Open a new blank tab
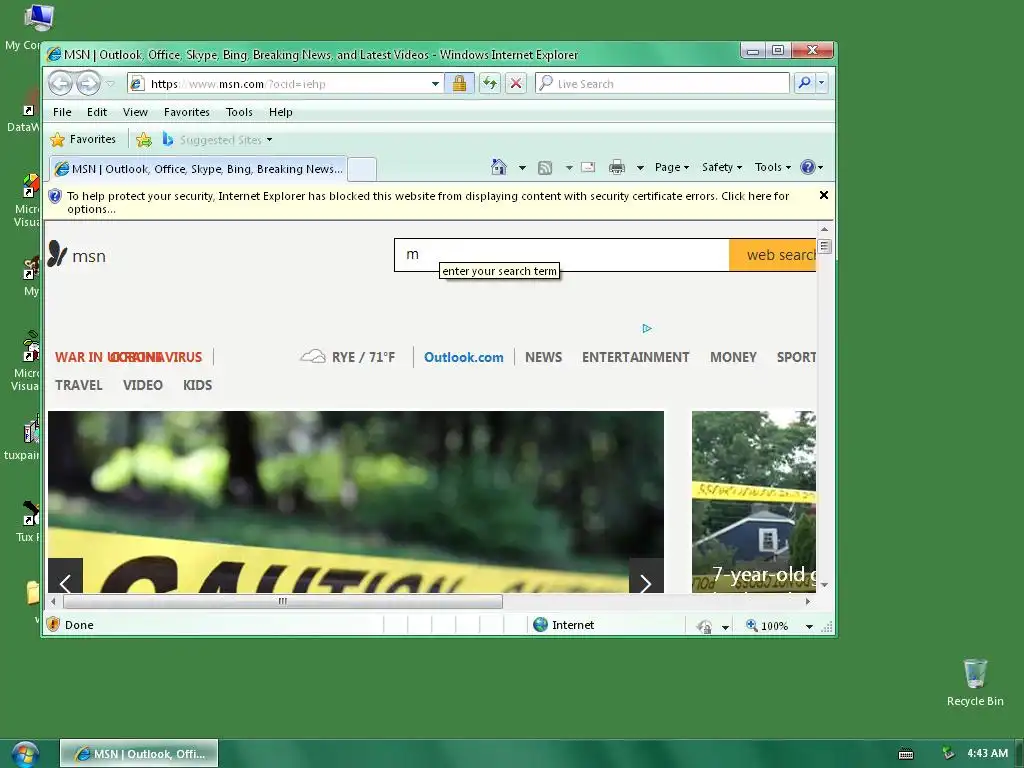The height and width of the screenshot is (768, 1024). pyautogui.click(x=362, y=169)
